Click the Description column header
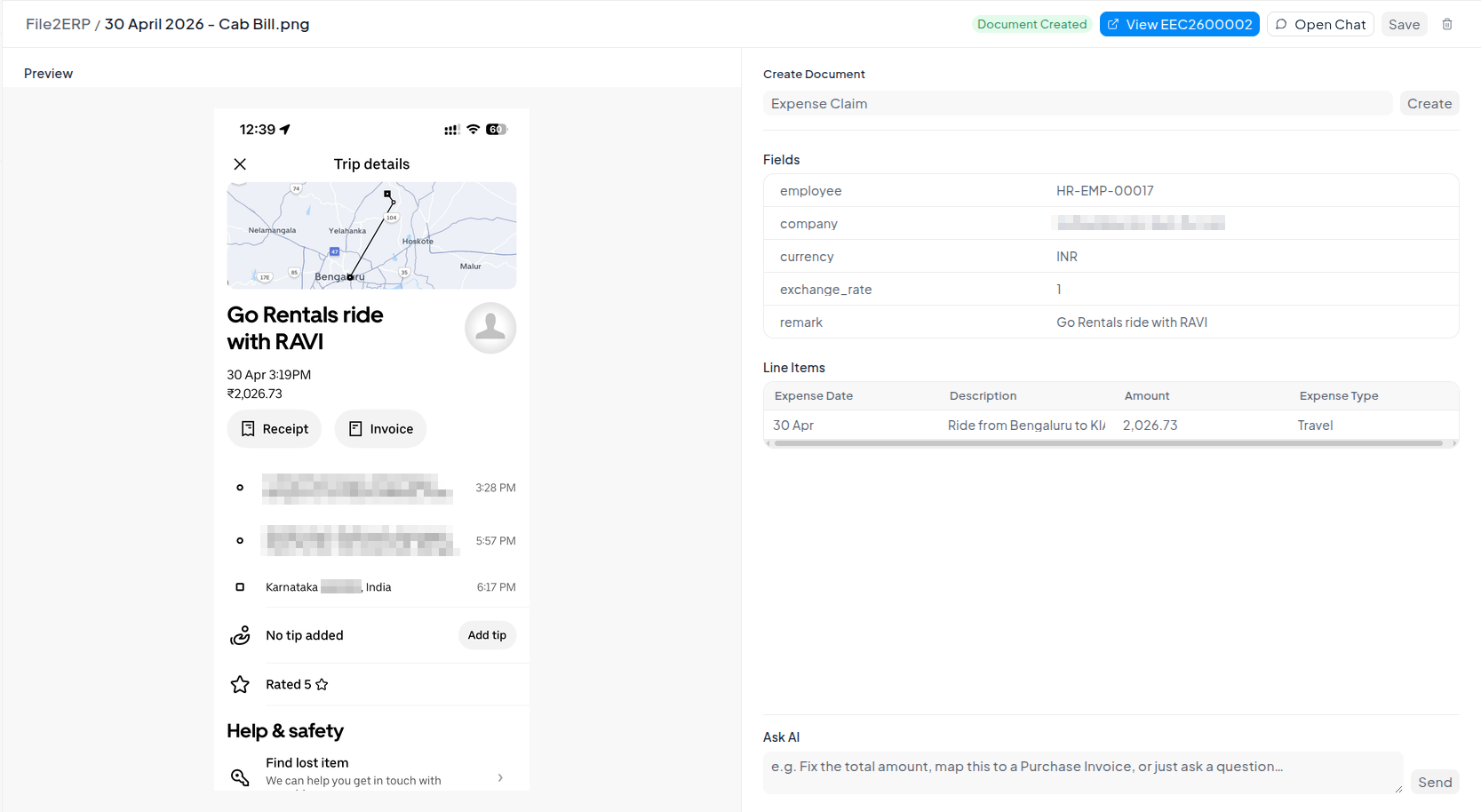Screen dimensions: 1481x812 (x=983, y=396)
